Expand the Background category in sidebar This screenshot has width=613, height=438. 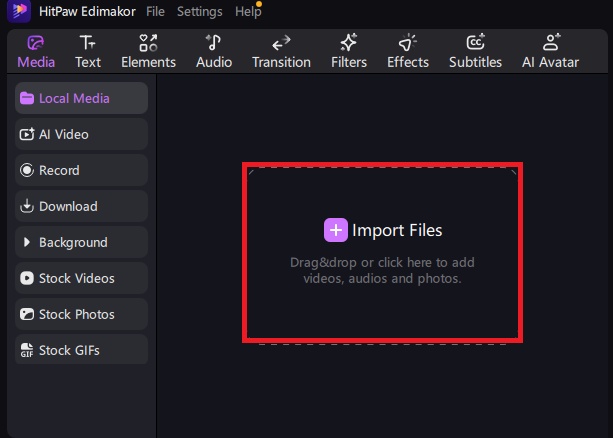tap(81, 242)
